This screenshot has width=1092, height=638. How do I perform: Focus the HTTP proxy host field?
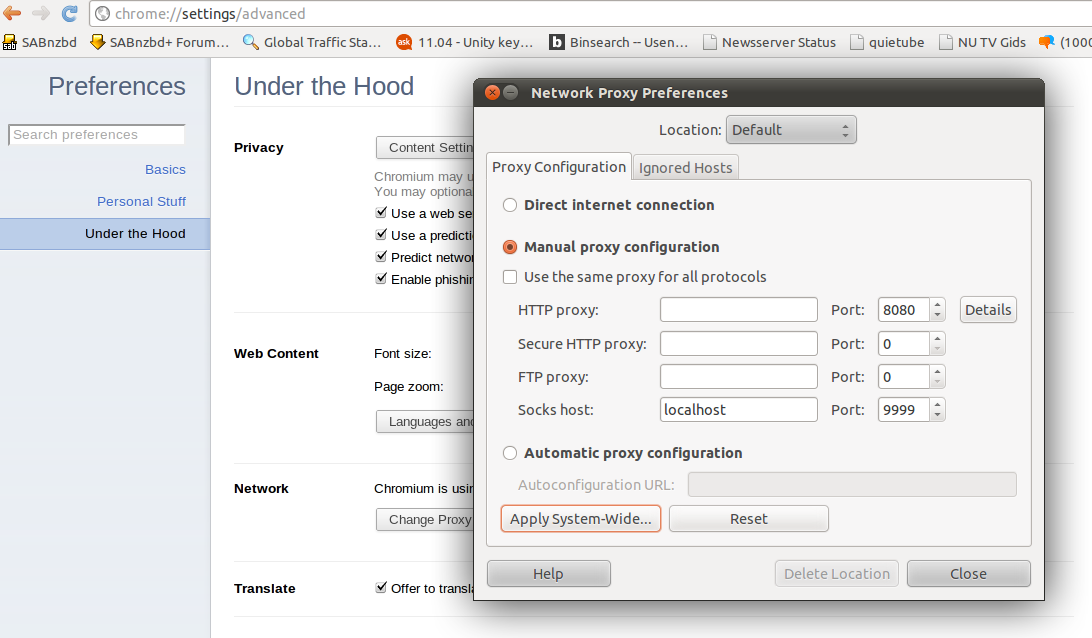(x=739, y=310)
